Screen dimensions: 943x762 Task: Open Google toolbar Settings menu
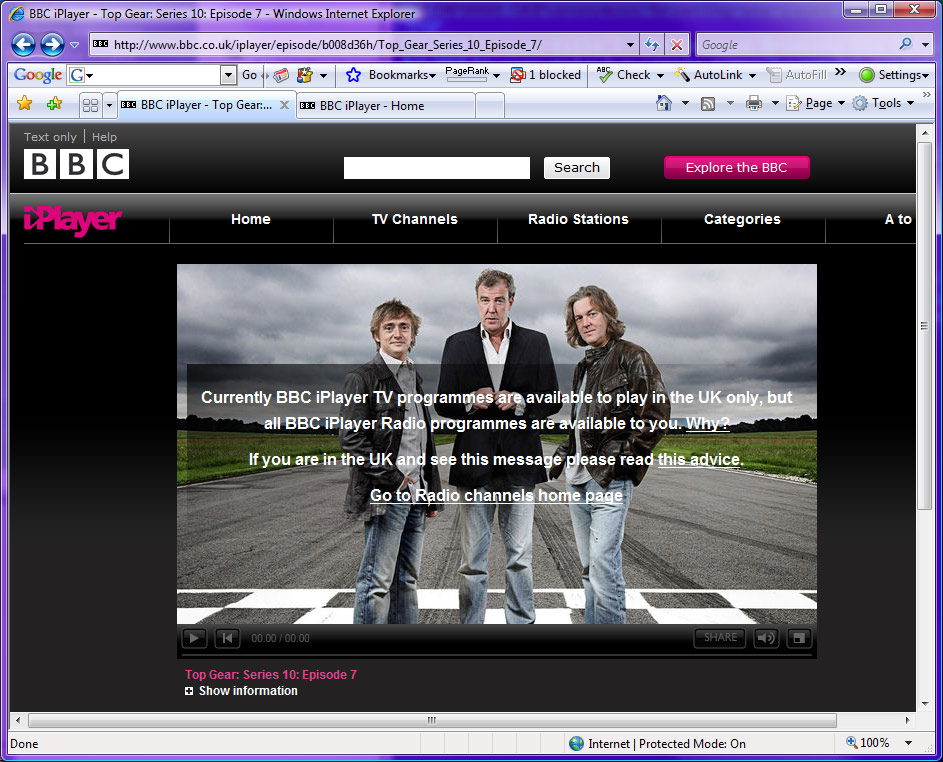[894, 75]
